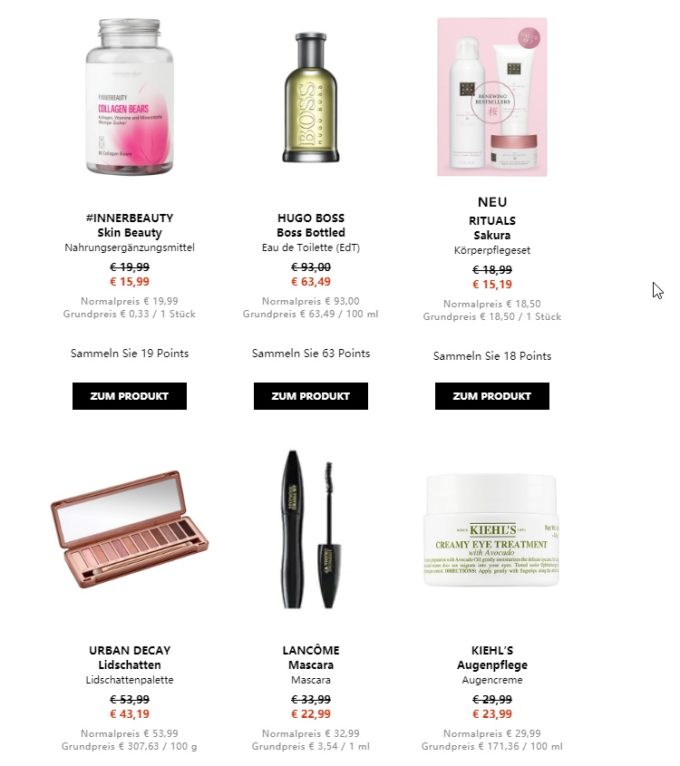
Task: Open the #INNERBEAUTY Skin Beauty title link
Action: click(129, 225)
